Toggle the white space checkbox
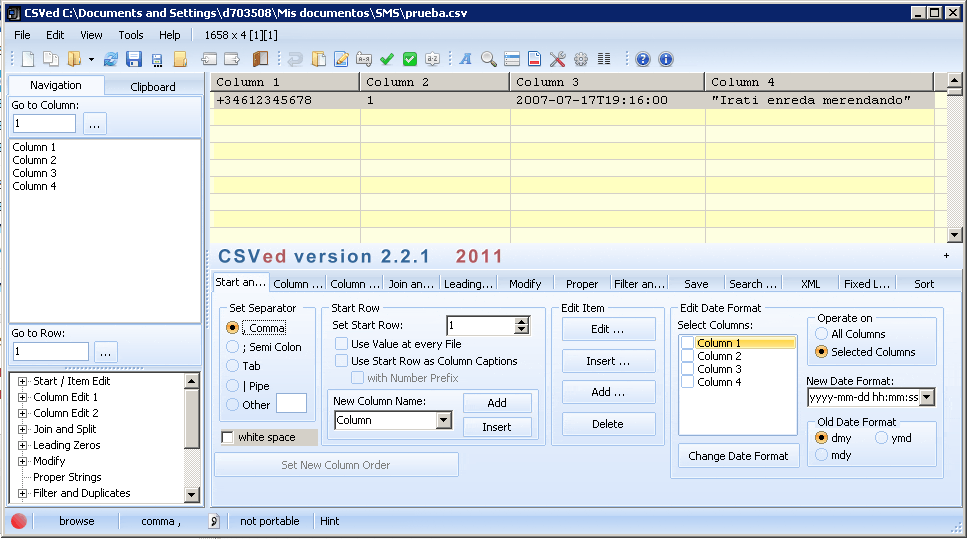967x539 pixels. point(228,437)
